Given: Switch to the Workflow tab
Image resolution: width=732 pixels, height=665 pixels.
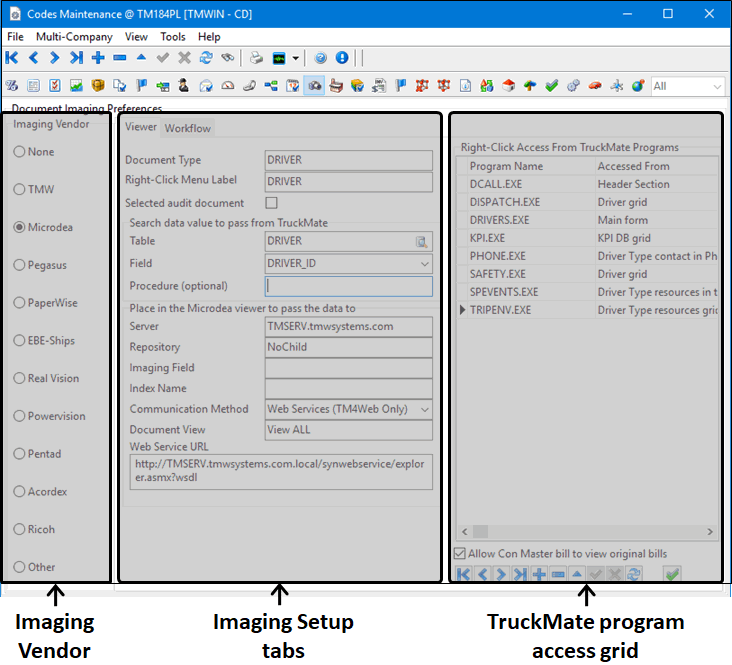Looking at the screenshot, I should [x=188, y=128].
